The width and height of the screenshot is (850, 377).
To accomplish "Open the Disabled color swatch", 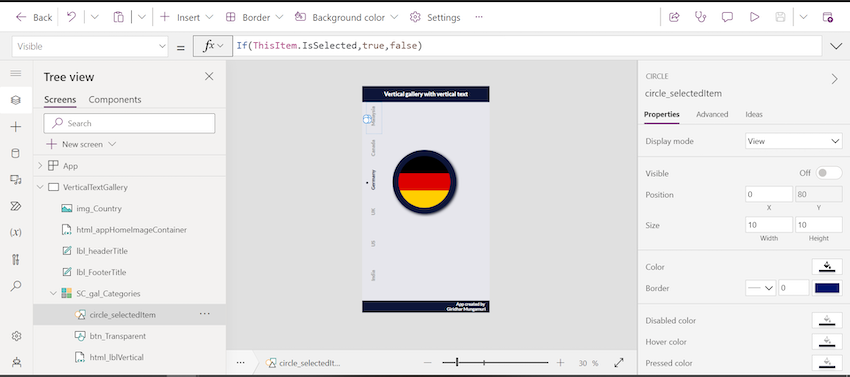I will click(827, 321).
